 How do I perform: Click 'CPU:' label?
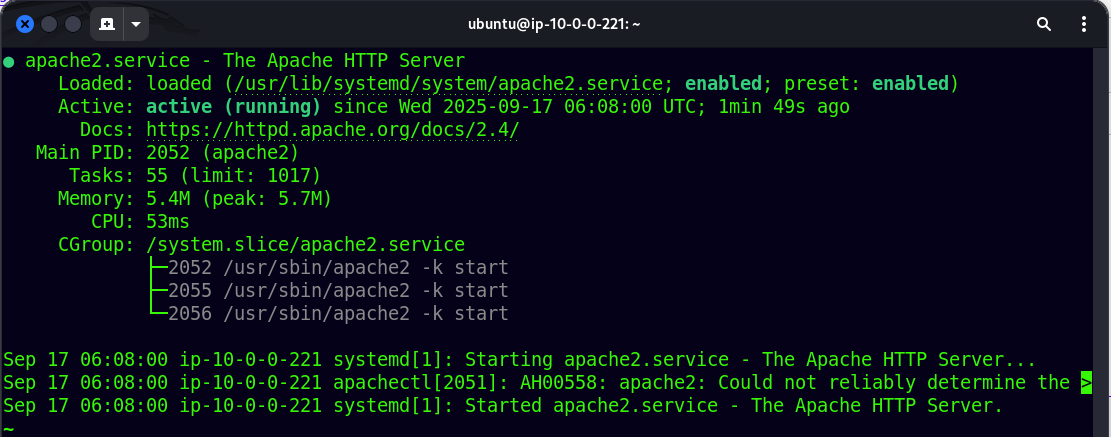tap(113, 222)
